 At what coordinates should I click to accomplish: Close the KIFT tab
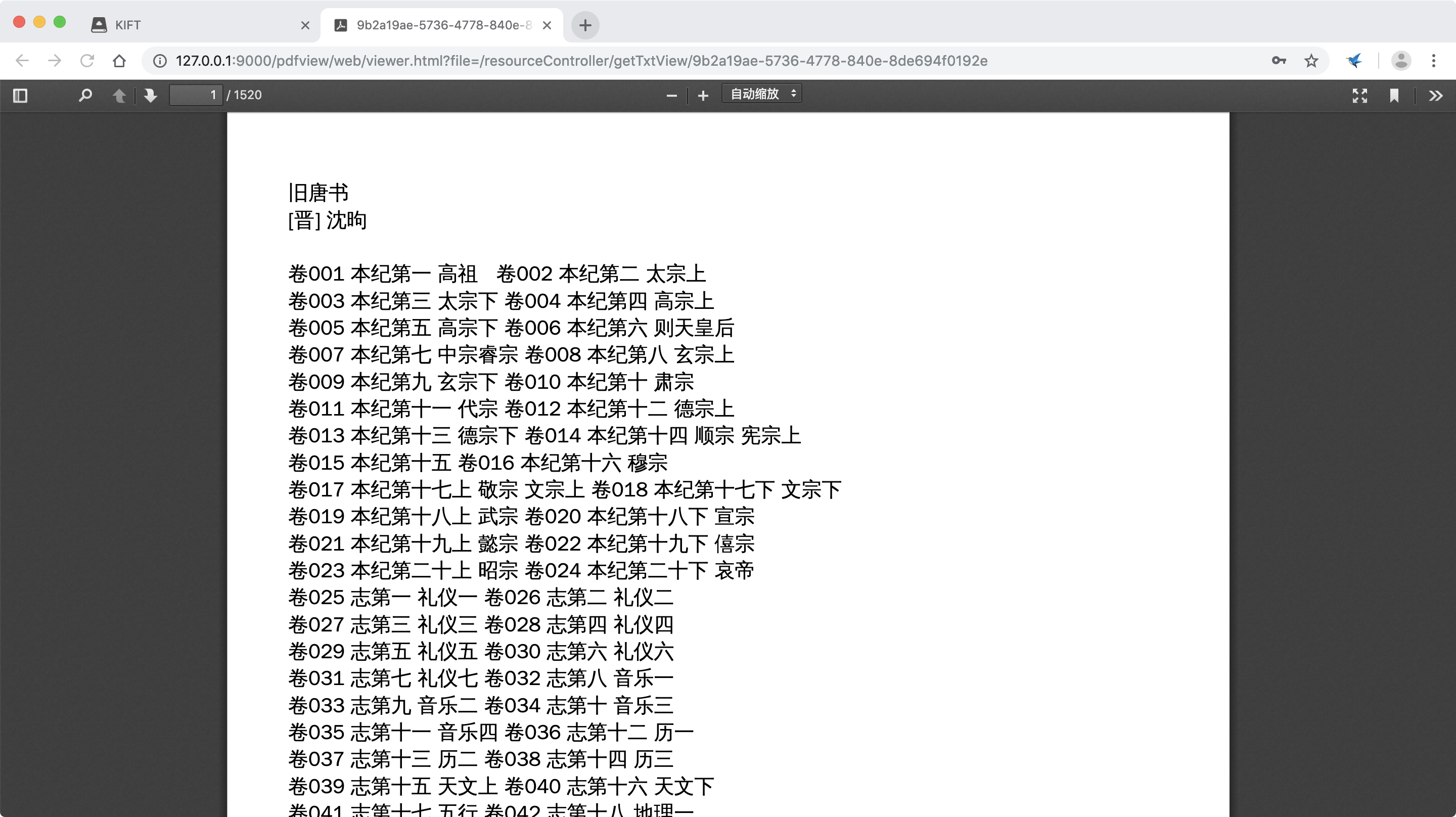point(305,25)
